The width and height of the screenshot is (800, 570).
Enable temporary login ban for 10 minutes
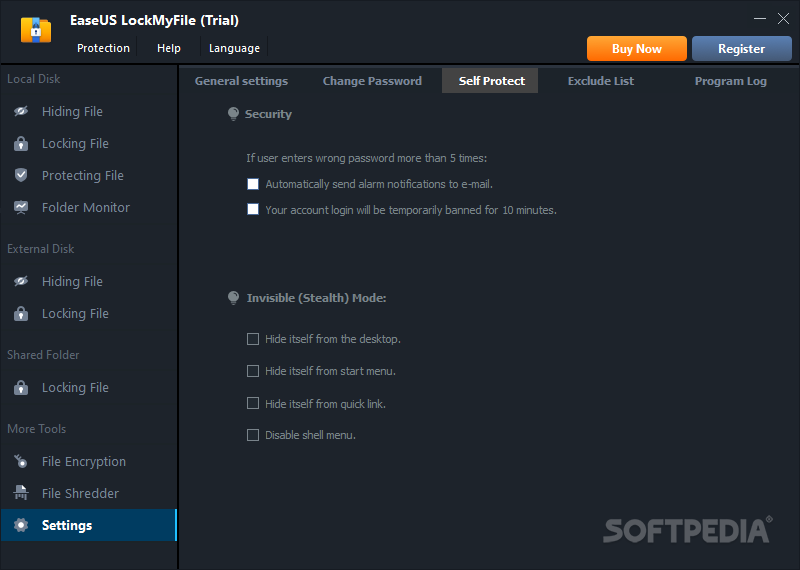click(x=253, y=209)
